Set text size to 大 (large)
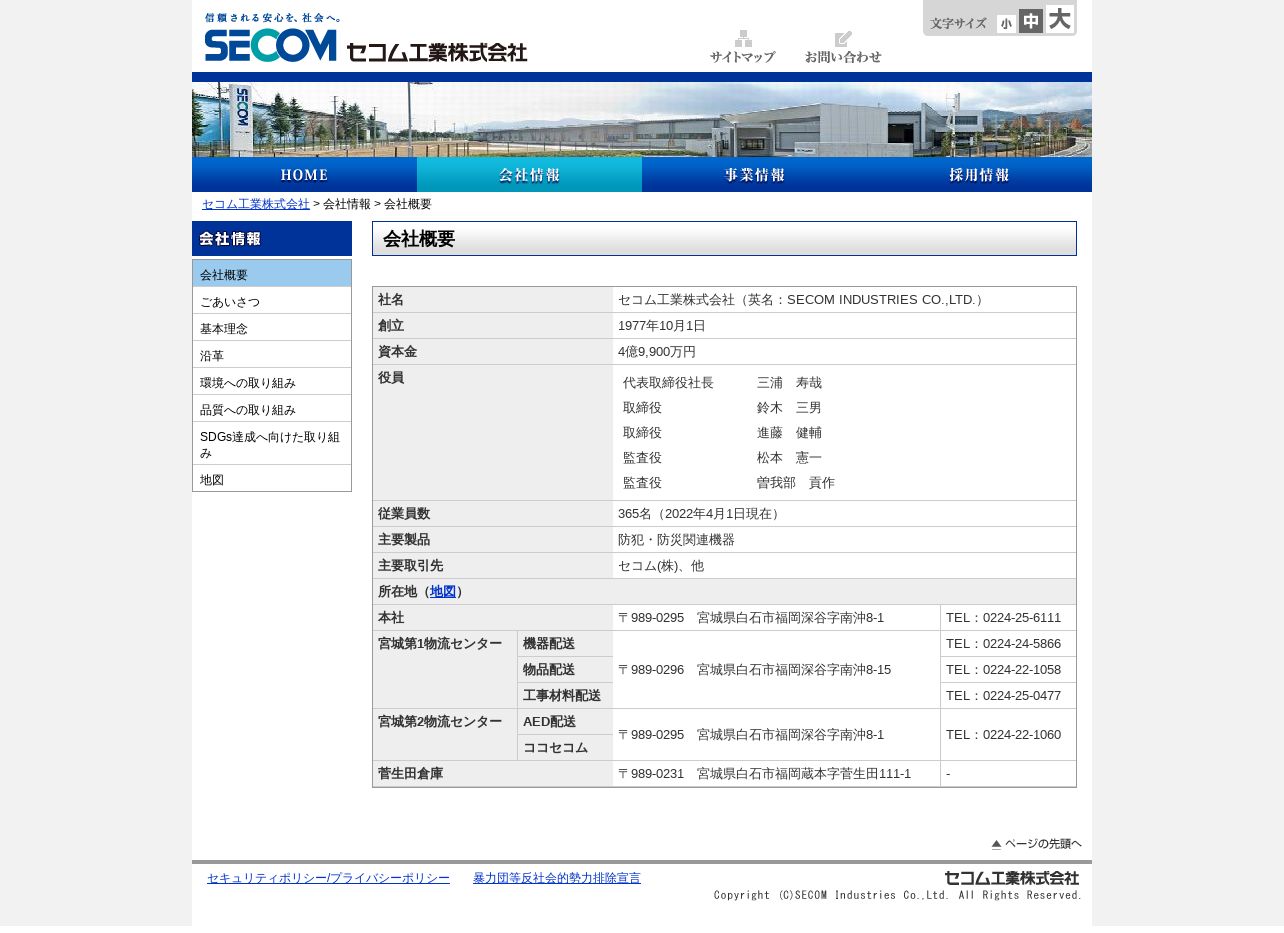Image resolution: width=1284 pixels, height=933 pixels. [x=1059, y=19]
